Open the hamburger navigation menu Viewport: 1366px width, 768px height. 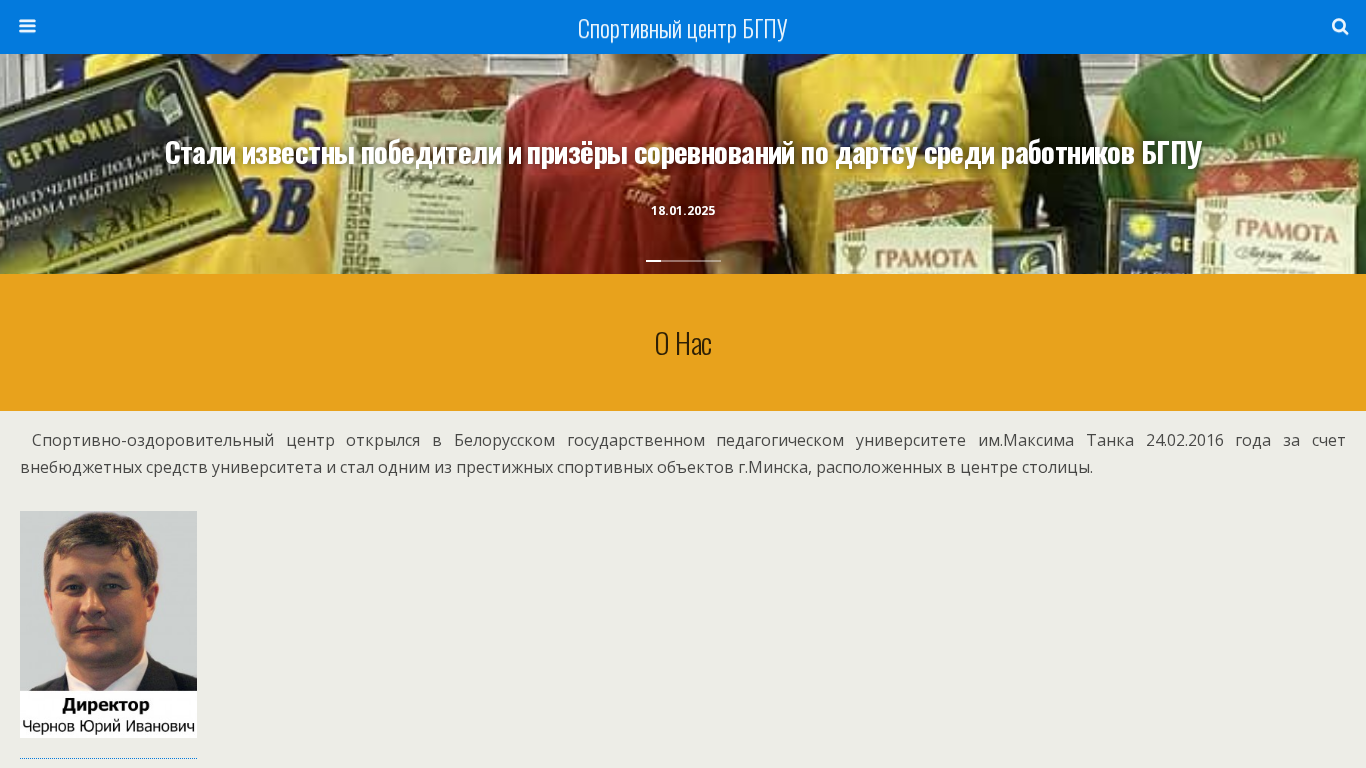click(27, 26)
